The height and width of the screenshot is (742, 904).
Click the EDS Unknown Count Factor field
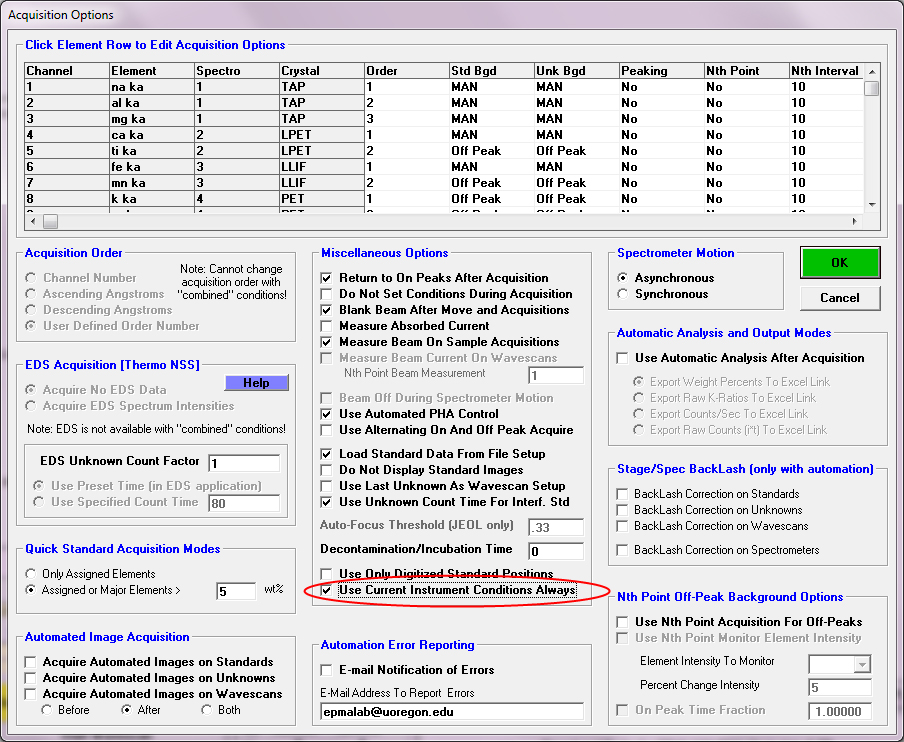pyautogui.click(x=244, y=463)
